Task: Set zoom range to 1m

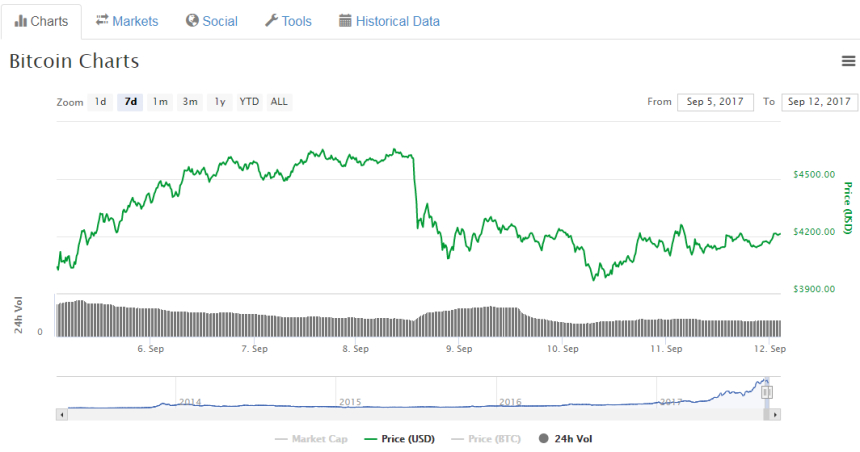Action: pyautogui.click(x=160, y=102)
